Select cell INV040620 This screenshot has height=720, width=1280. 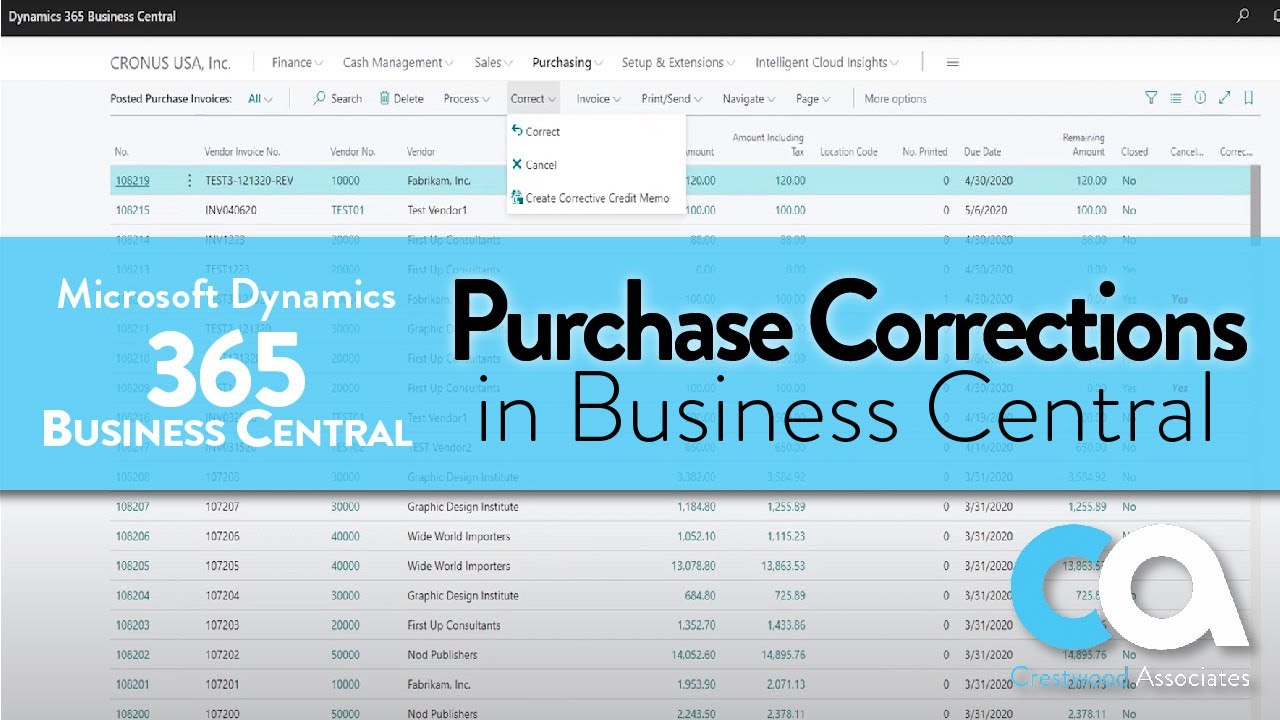click(x=231, y=210)
